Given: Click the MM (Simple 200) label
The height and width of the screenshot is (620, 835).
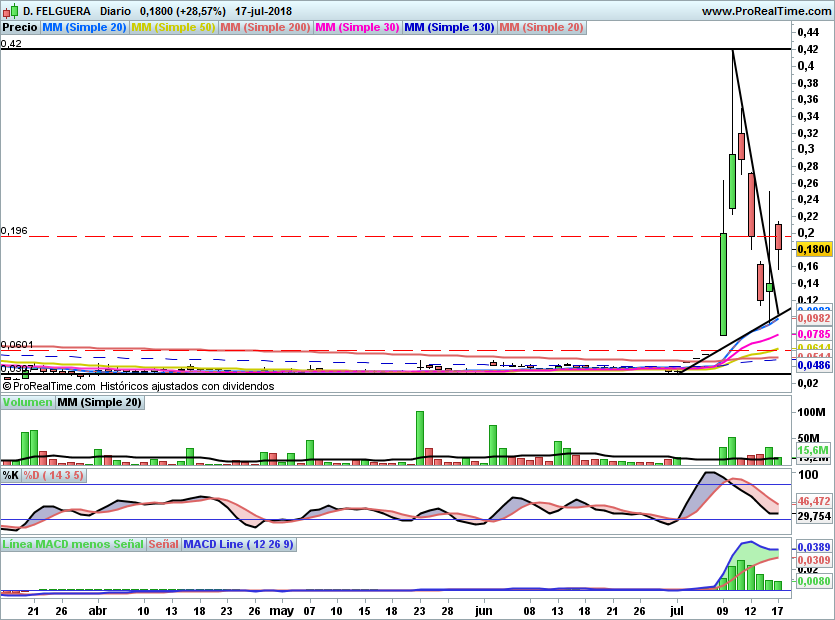Looking at the screenshot, I should [x=265, y=27].
